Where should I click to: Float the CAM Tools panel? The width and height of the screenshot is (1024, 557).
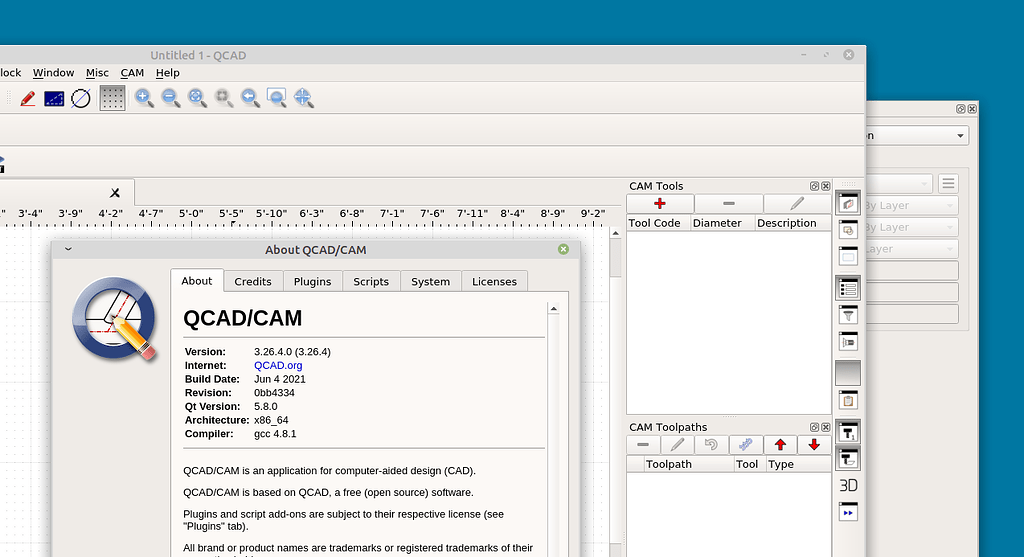(x=814, y=186)
